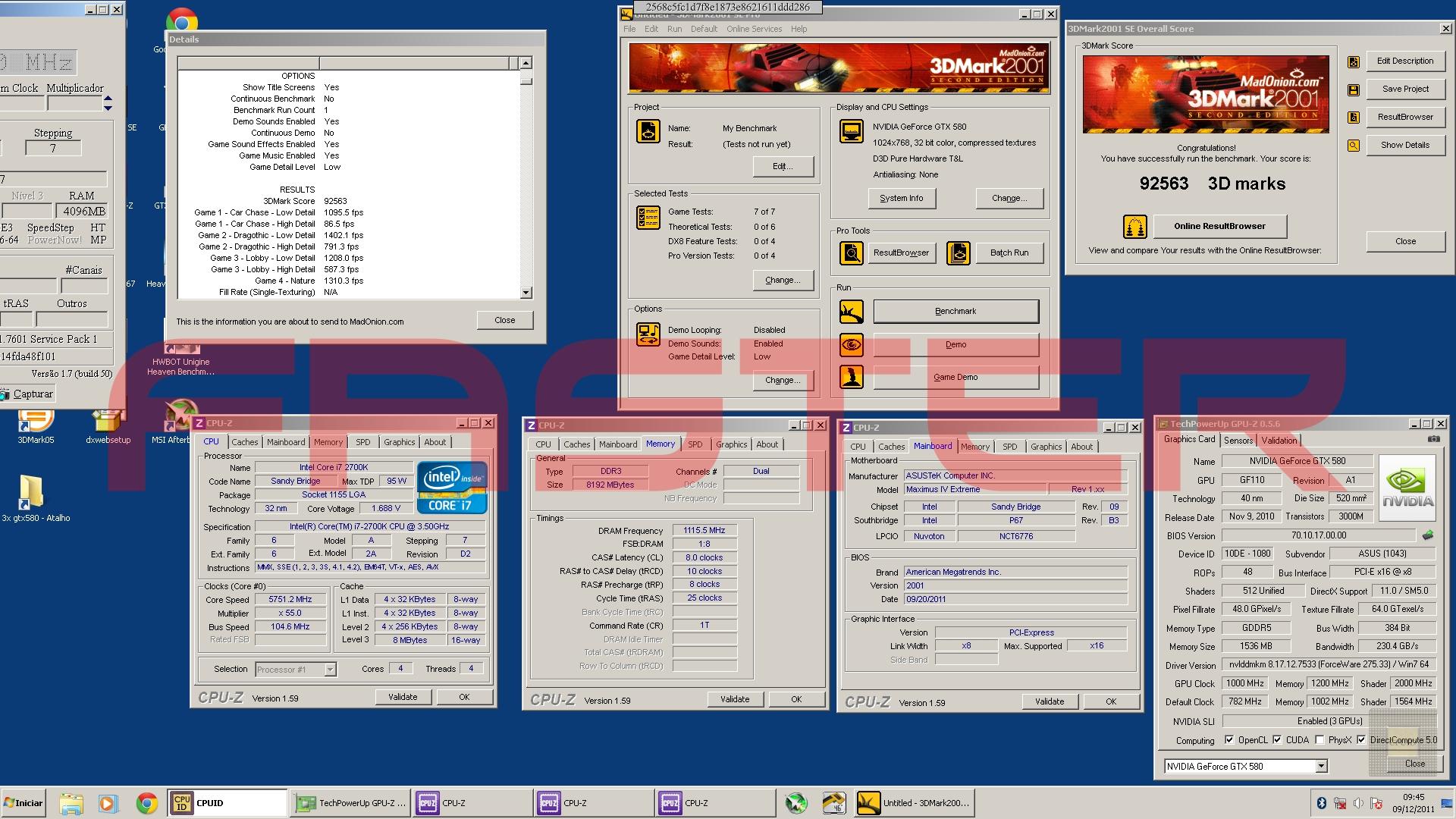
Task: Click scroll-down arrow in Details window
Action: pos(526,293)
